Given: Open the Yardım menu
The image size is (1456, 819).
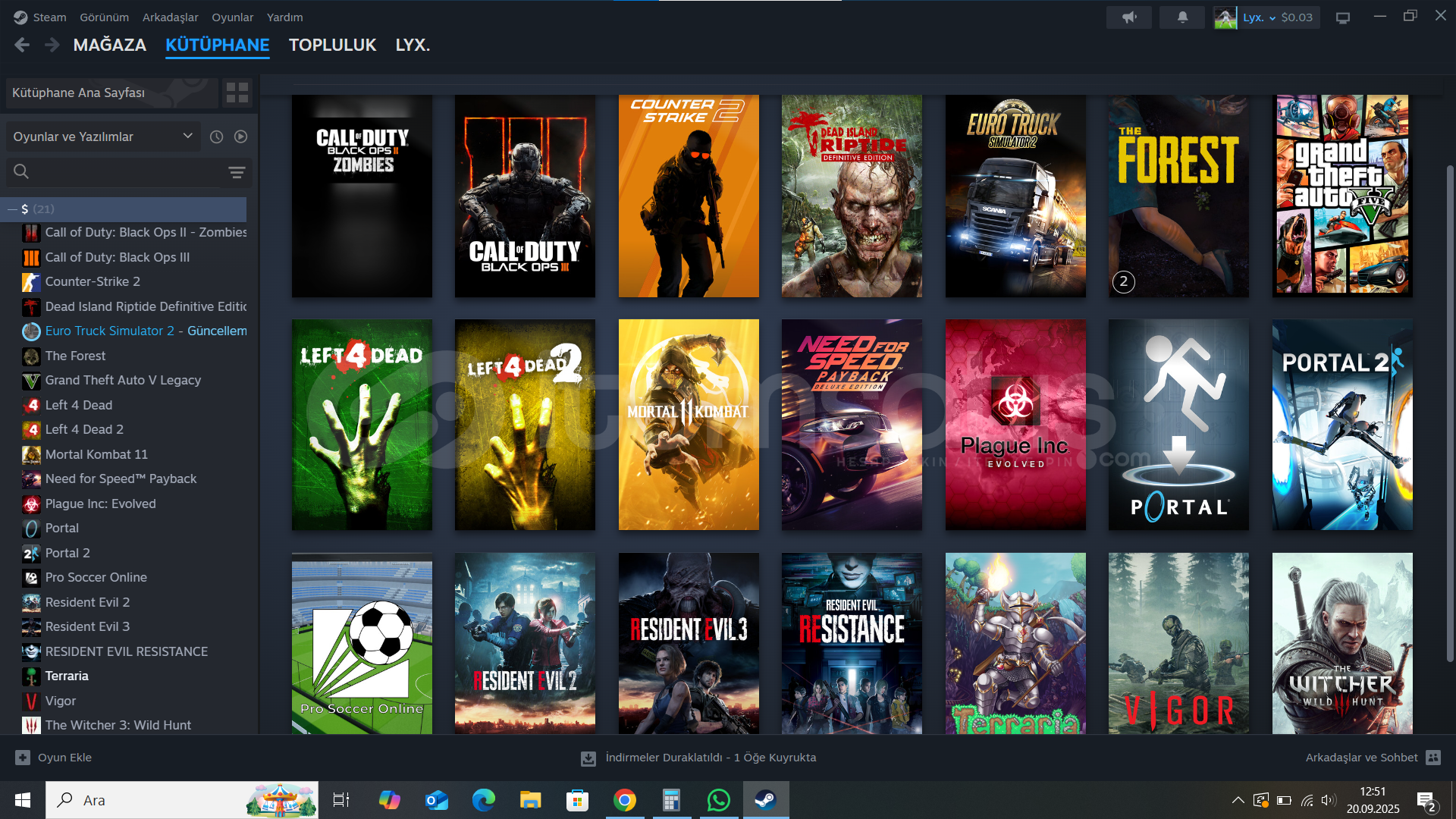Looking at the screenshot, I should pos(285,17).
